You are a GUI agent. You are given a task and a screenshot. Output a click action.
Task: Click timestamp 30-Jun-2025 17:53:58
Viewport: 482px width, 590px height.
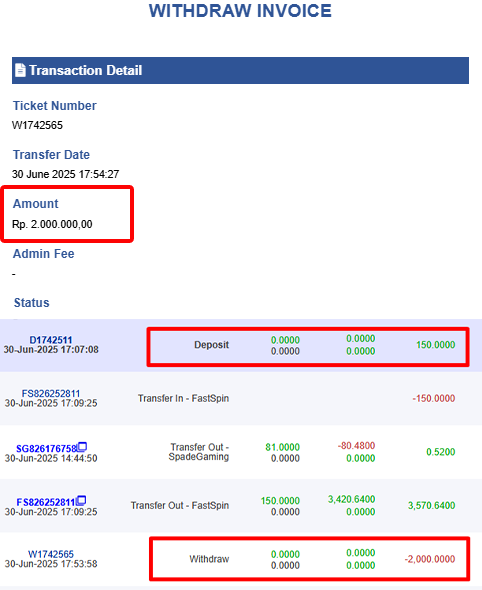(51, 564)
